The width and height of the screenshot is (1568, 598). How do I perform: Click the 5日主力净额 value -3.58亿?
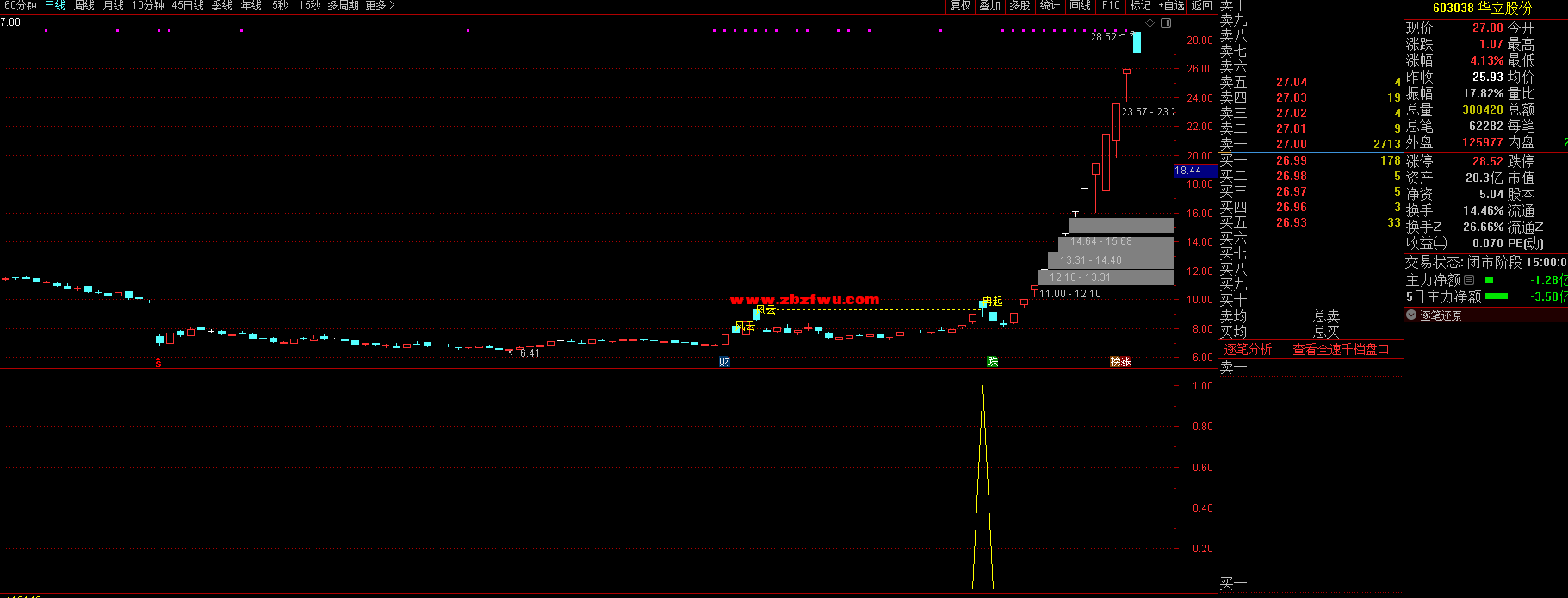pyautogui.click(x=1548, y=296)
